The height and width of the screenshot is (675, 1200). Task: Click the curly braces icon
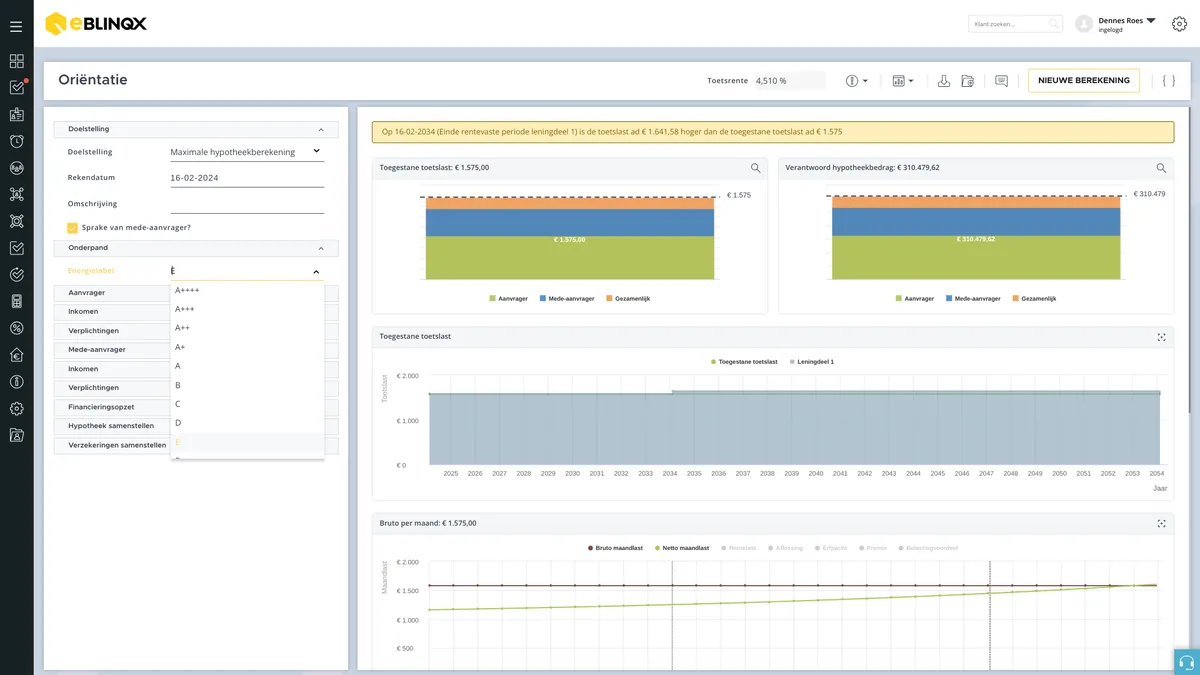[x=1168, y=81]
